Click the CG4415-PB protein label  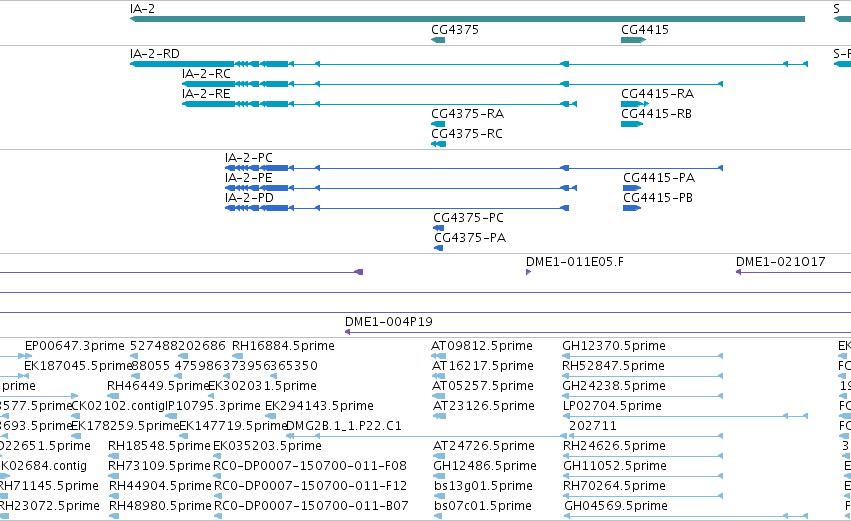(658, 198)
